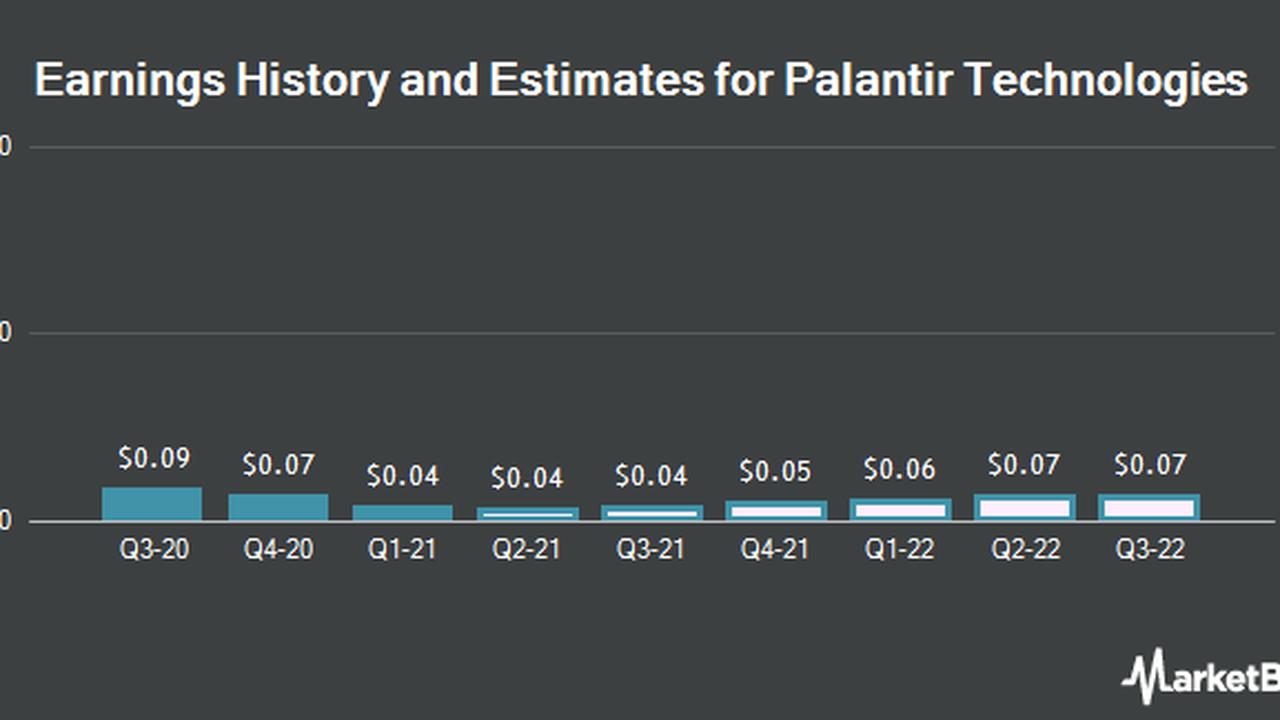Pick the Q2-21 estimate bar
Image resolution: width=1280 pixels, height=720 pixels.
527,514
